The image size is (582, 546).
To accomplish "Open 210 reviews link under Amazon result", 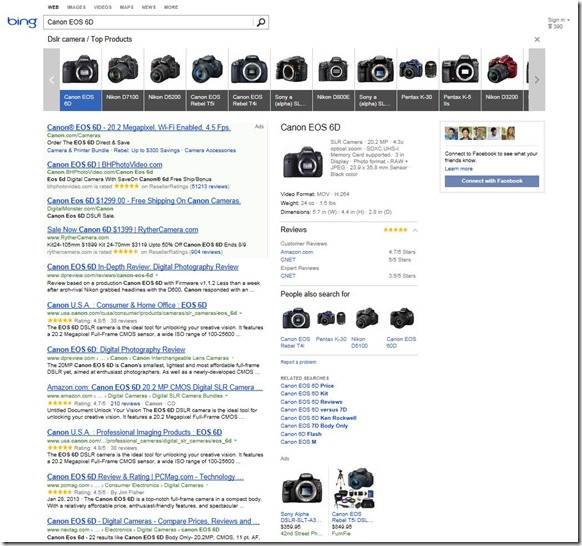I will click(125, 403).
